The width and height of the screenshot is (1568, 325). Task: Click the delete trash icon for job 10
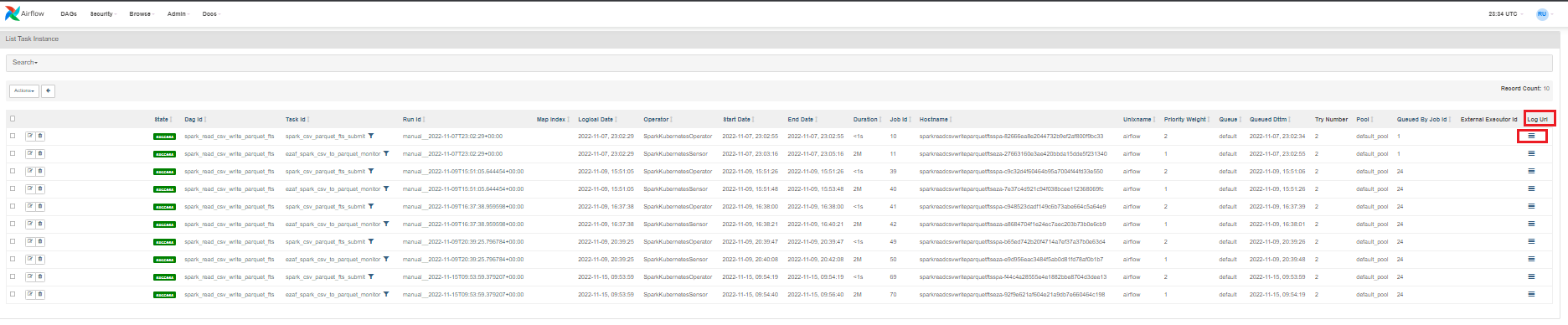pos(40,136)
